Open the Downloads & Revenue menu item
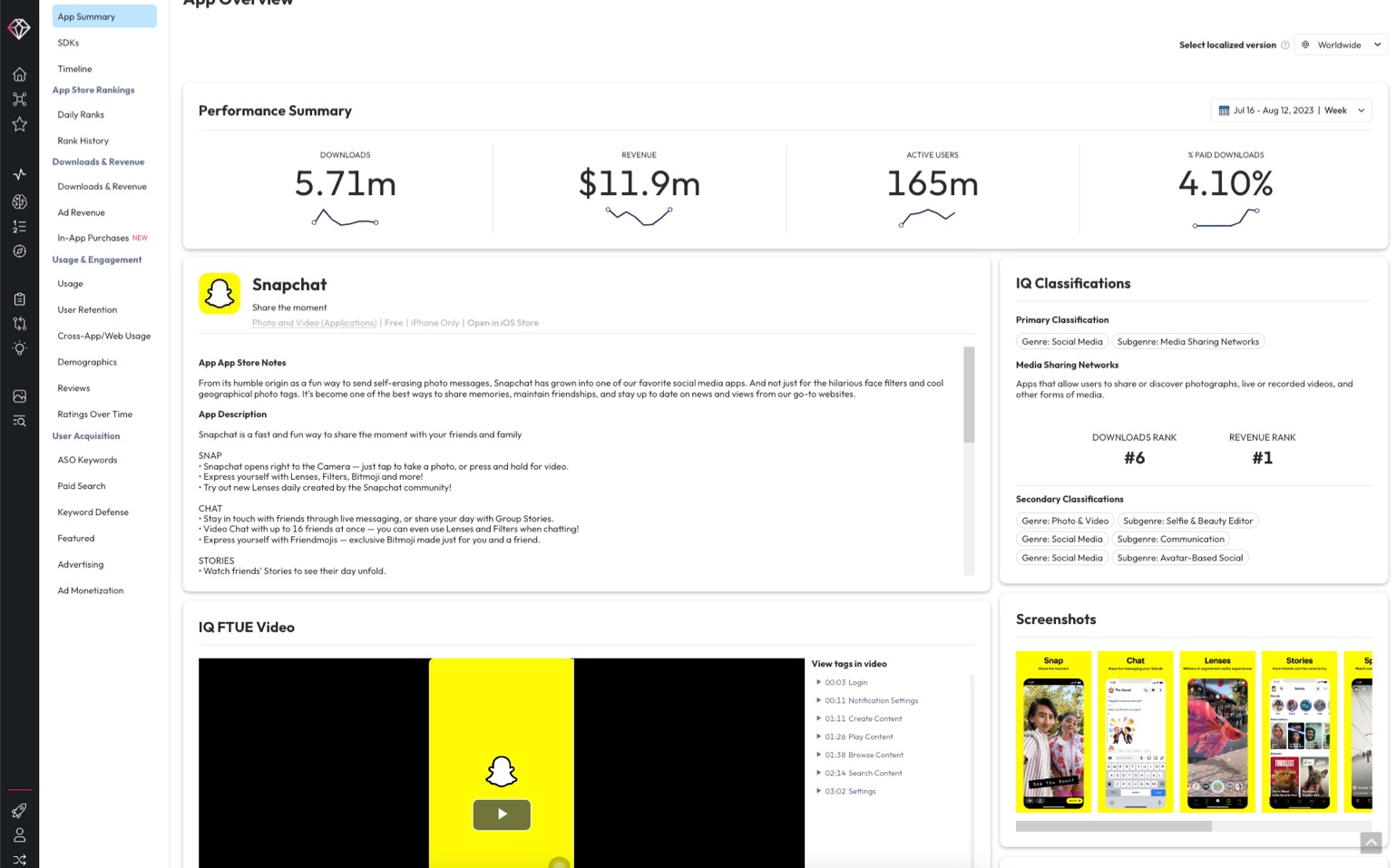 pos(102,187)
